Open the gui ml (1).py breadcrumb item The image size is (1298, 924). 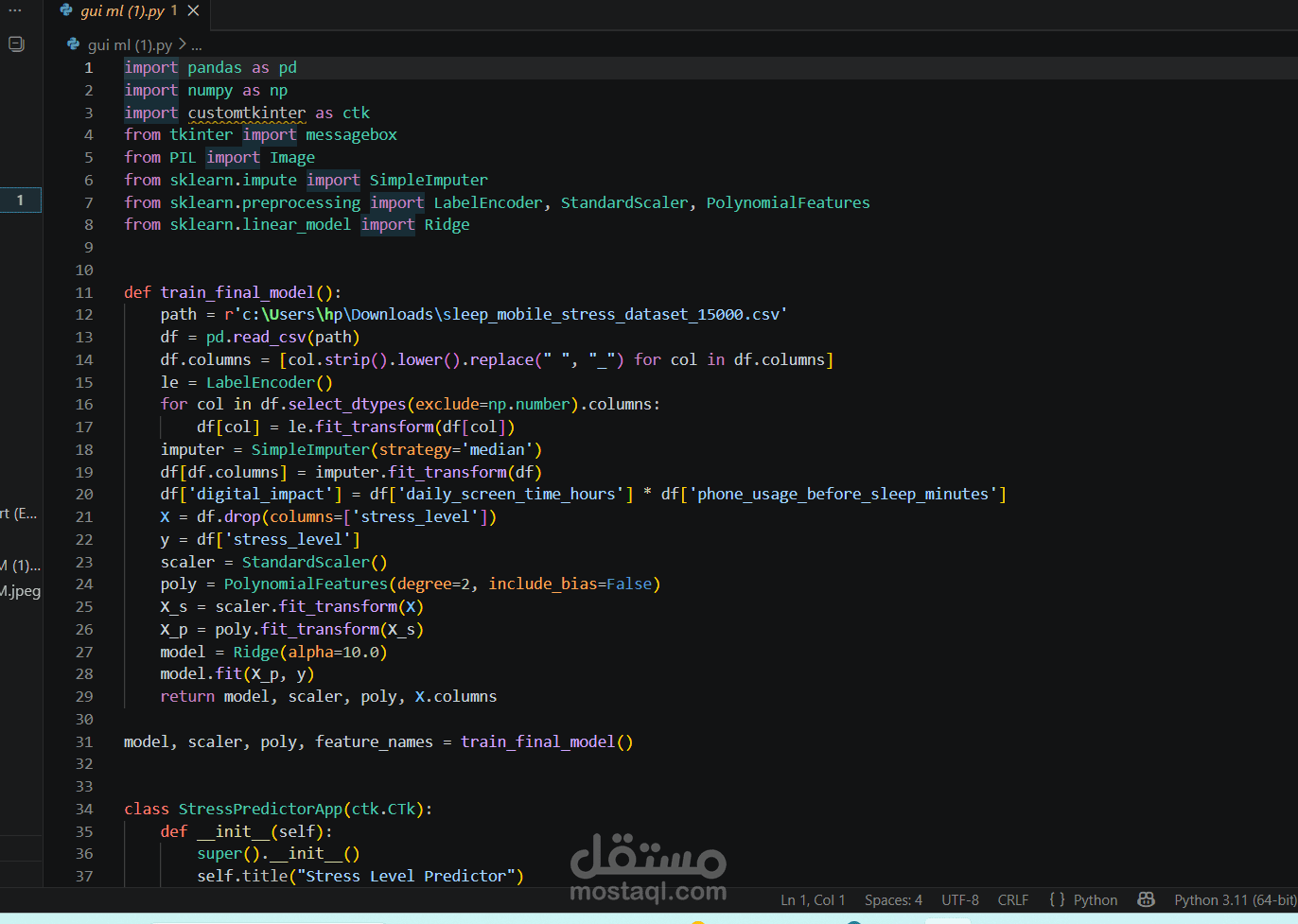(x=130, y=44)
